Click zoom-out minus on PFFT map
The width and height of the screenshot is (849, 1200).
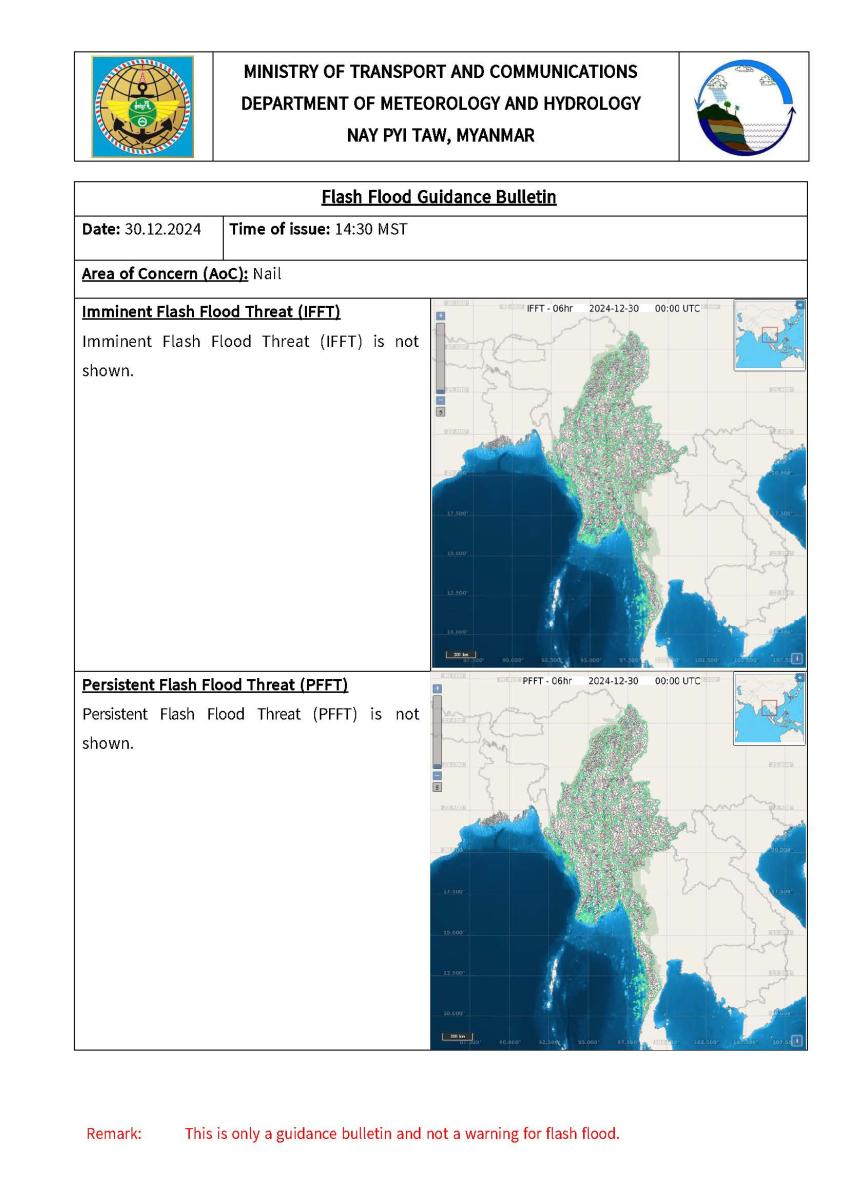[438, 775]
